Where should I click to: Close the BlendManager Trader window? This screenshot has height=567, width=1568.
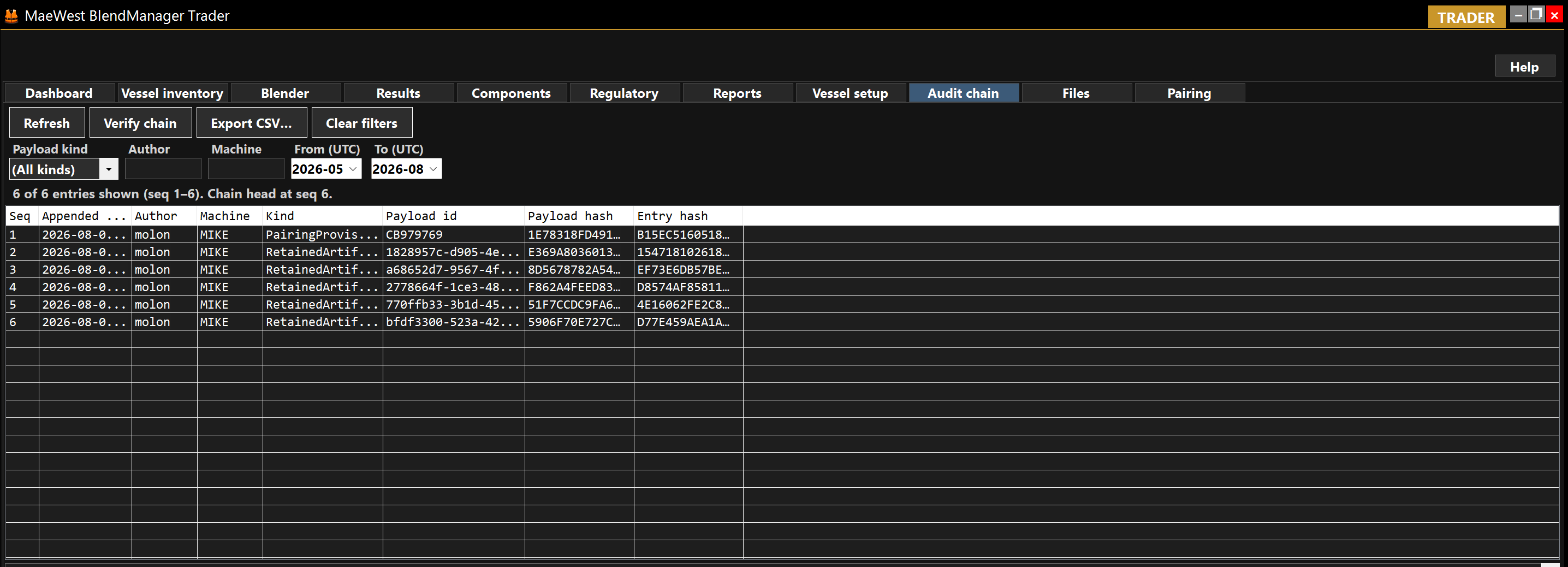point(1554,15)
